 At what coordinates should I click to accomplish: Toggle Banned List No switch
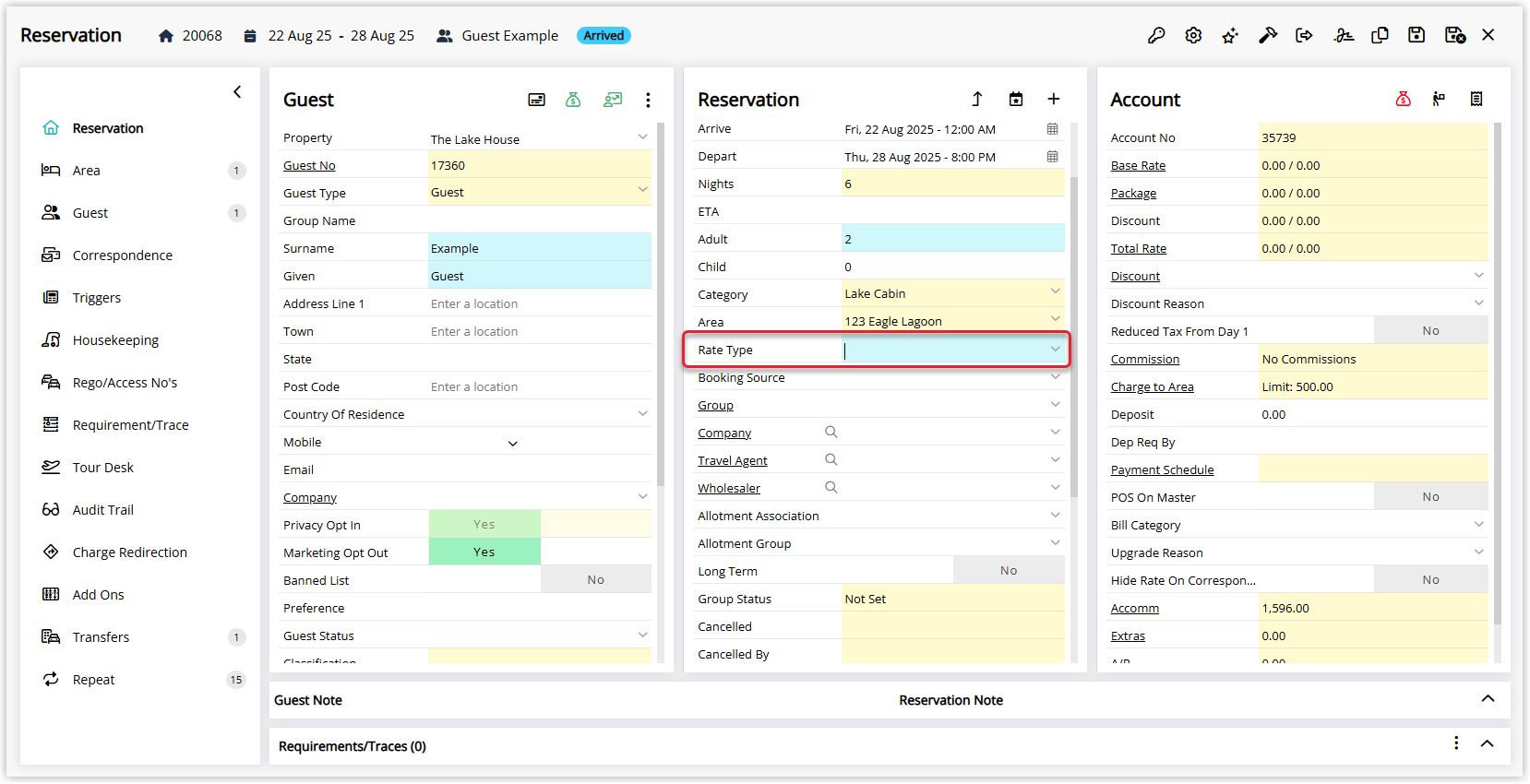pos(596,579)
